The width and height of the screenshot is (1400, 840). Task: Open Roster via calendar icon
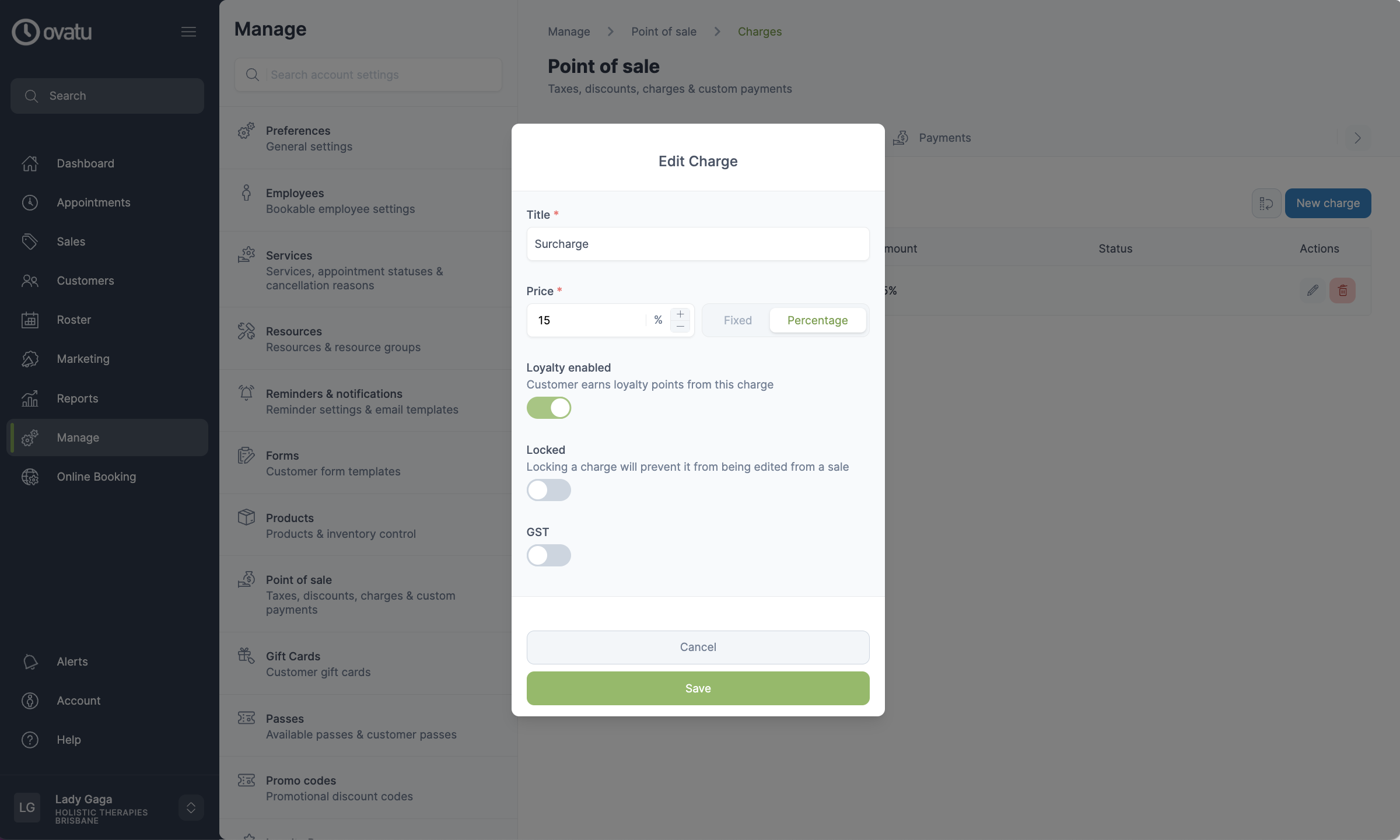[30, 320]
